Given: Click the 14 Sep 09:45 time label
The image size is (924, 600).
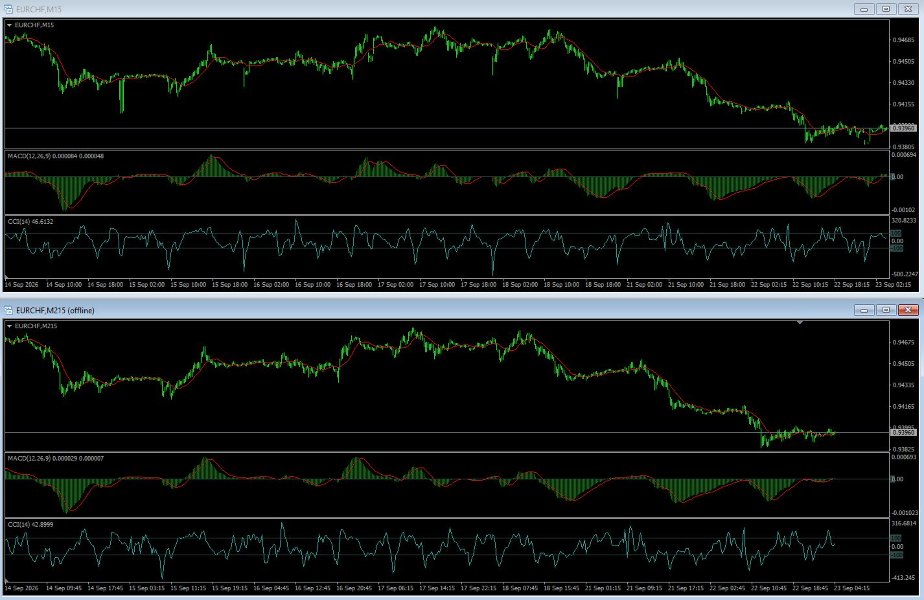Looking at the screenshot, I should [x=64, y=588].
